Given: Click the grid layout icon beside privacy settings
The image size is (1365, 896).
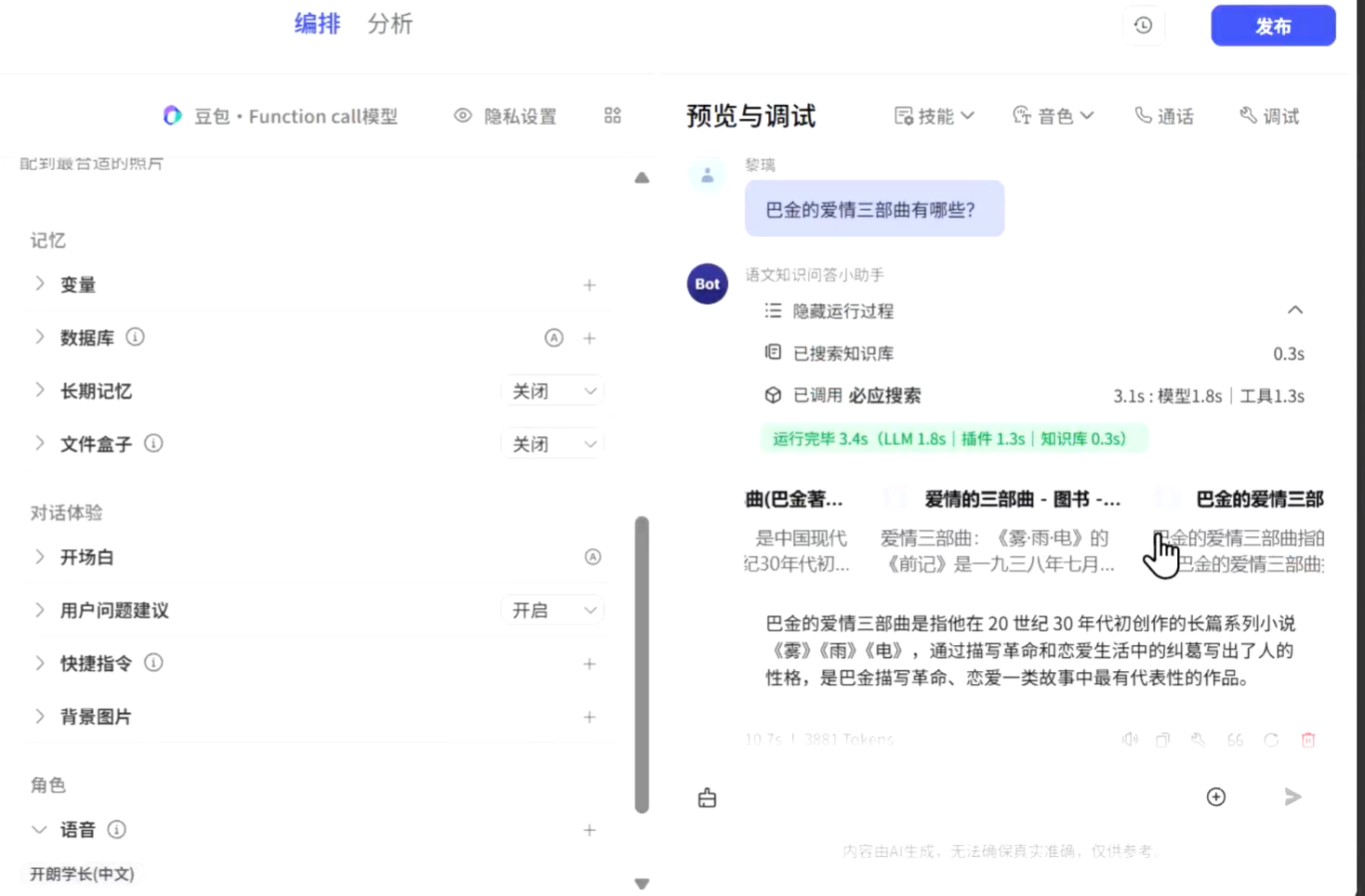Looking at the screenshot, I should [x=612, y=116].
